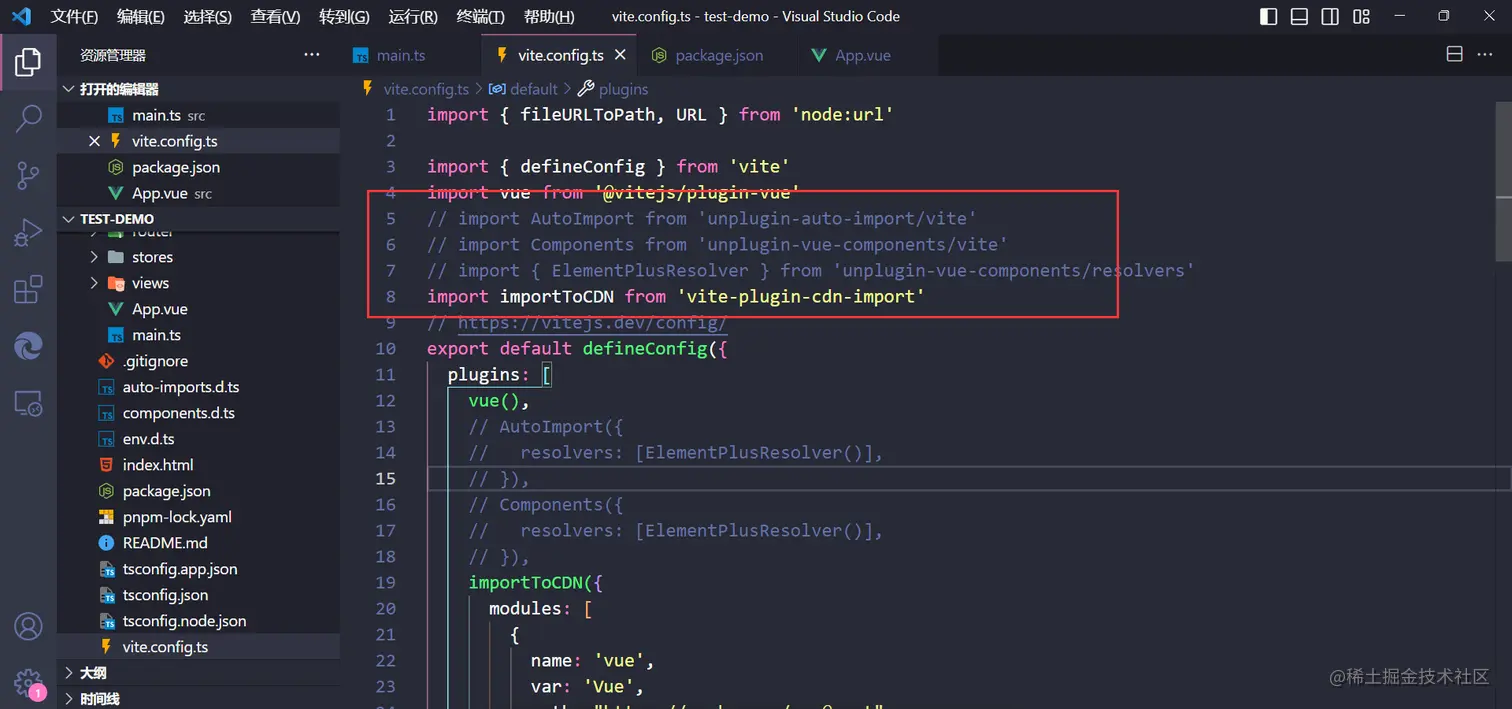
Task: Select vite.config.ts in TEST-DEMO tree
Action: [x=199, y=647]
